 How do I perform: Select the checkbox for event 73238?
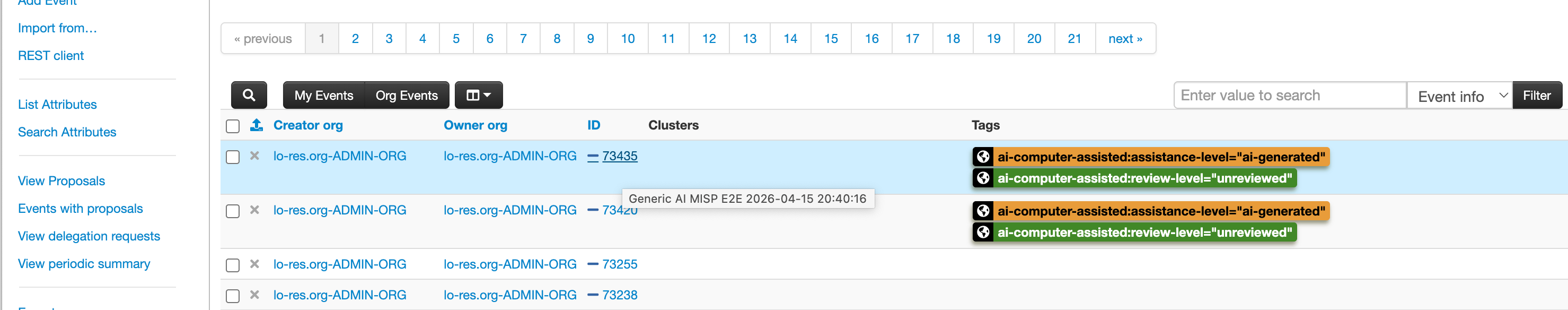[x=233, y=296]
